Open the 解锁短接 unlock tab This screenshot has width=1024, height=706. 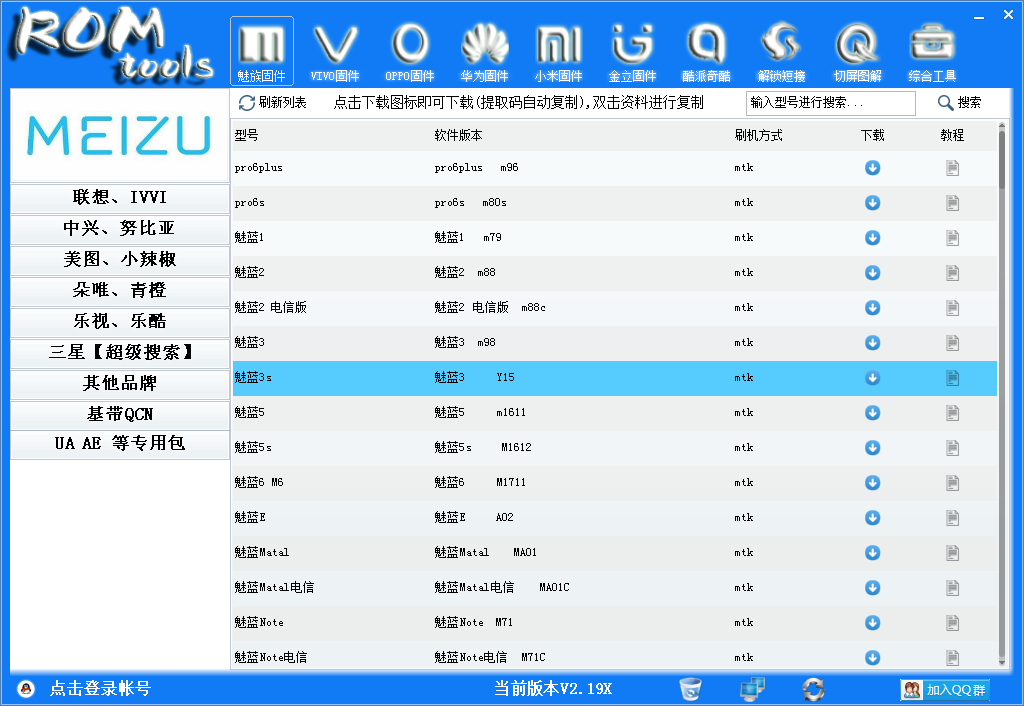(x=781, y=51)
